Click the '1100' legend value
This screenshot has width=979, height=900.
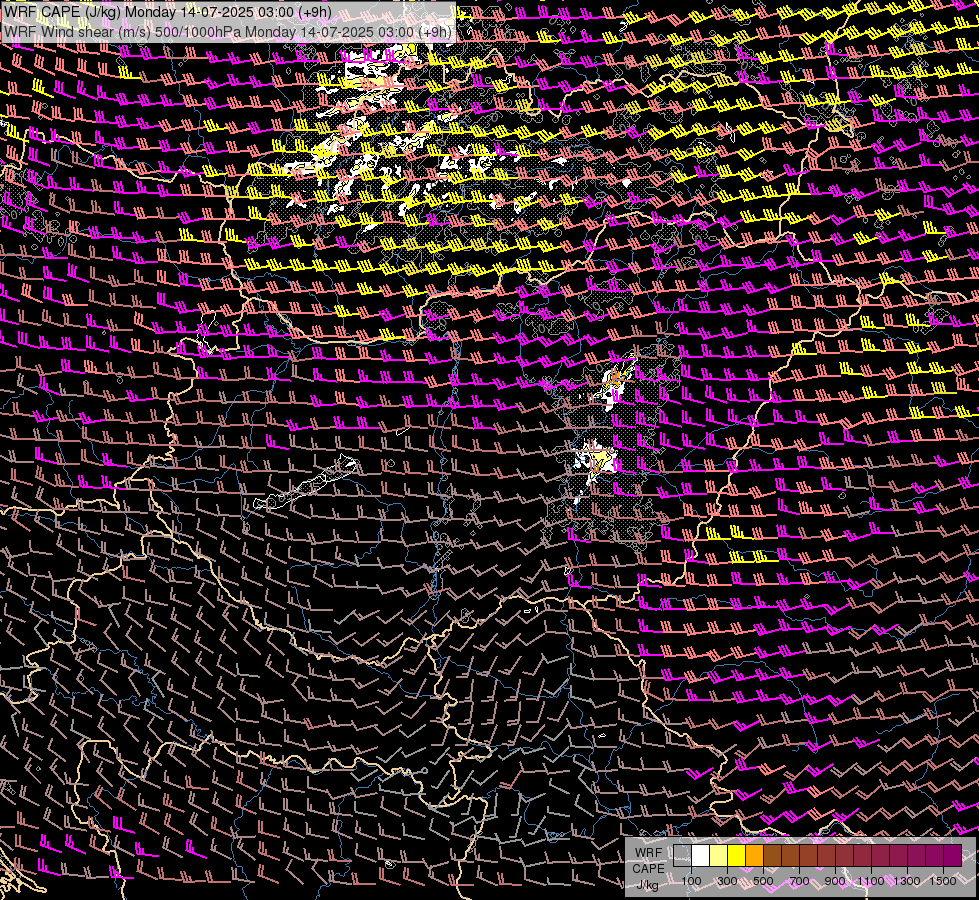tap(871, 881)
